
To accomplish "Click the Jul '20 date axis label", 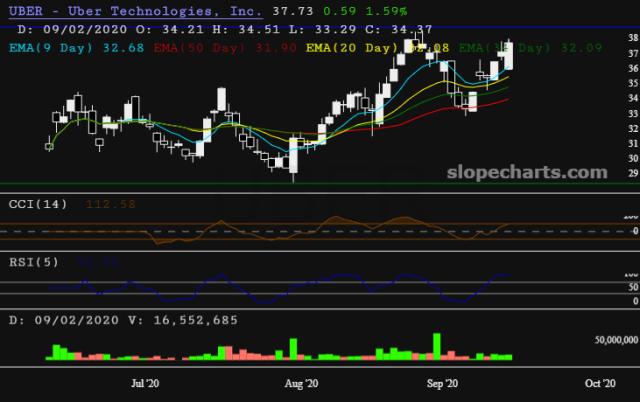I will click(x=146, y=383).
